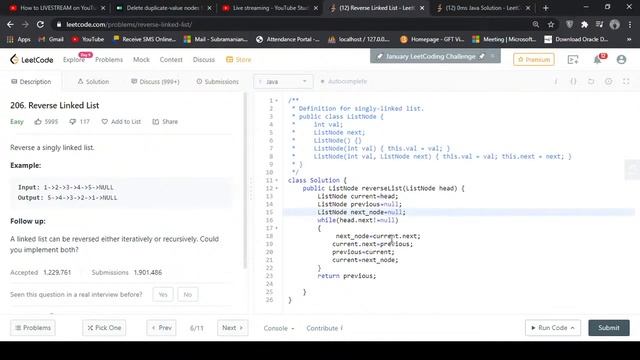The height and width of the screenshot is (360, 640).
Task: Open the Explore menu
Action: pyautogui.click(x=74, y=60)
